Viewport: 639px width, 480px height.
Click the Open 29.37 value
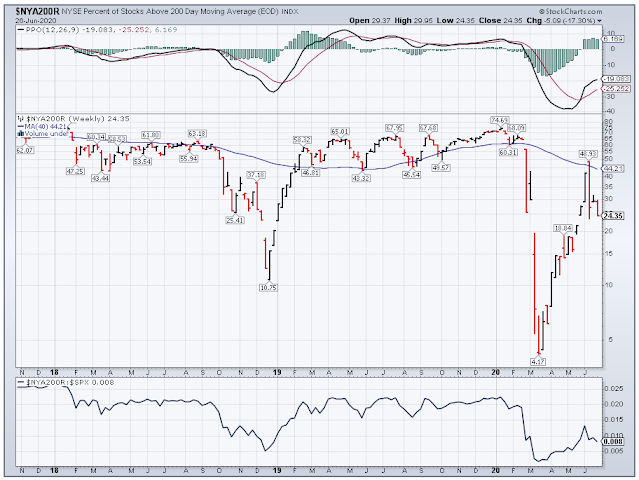point(370,20)
